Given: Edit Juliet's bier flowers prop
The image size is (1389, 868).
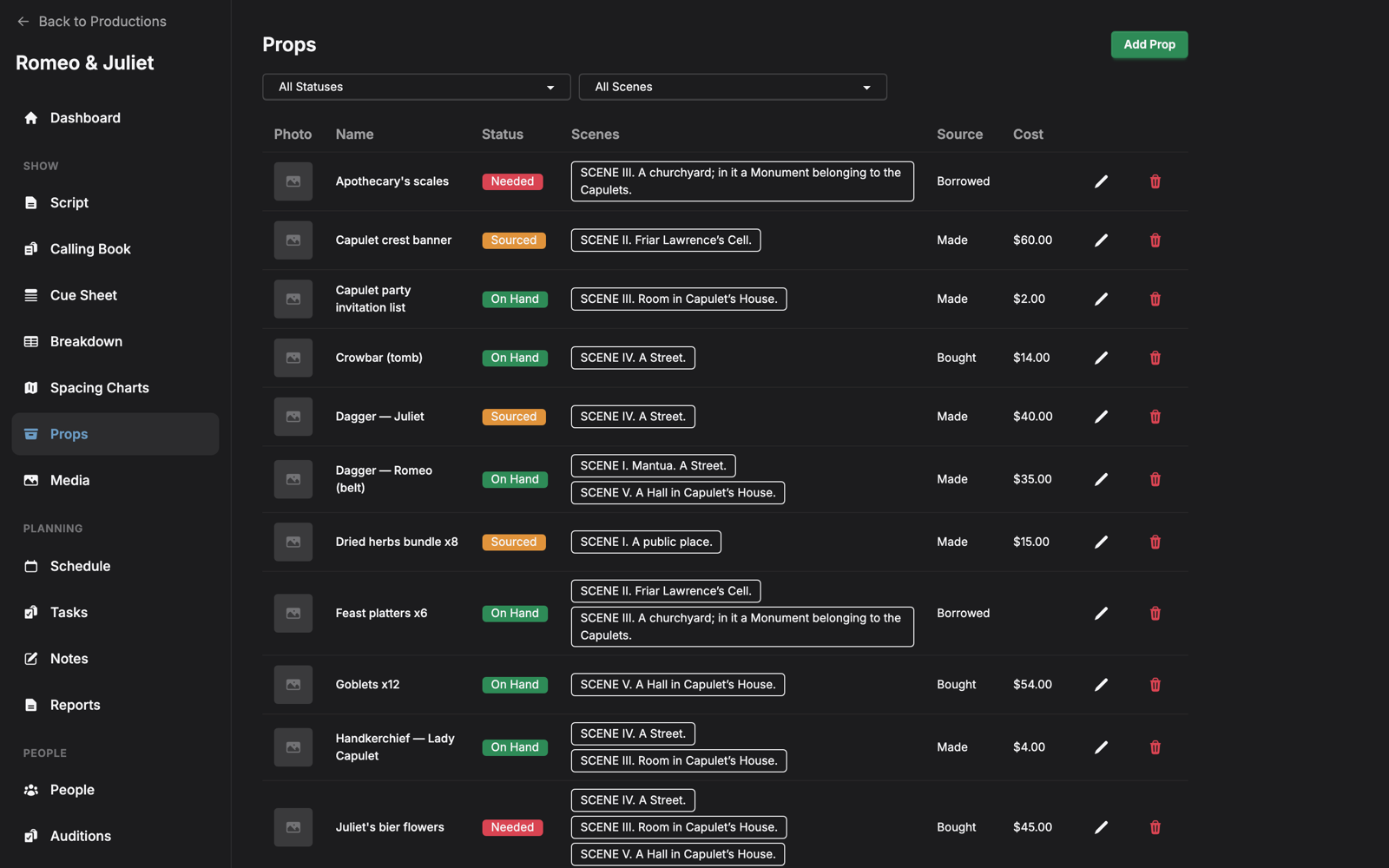Looking at the screenshot, I should [x=1101, y=827].
